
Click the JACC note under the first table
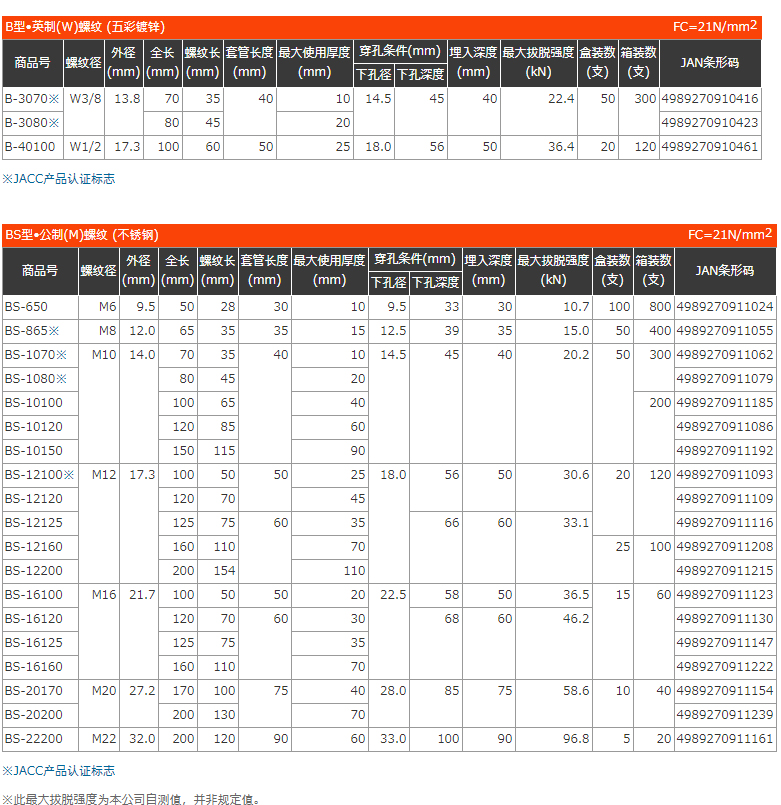59,179
